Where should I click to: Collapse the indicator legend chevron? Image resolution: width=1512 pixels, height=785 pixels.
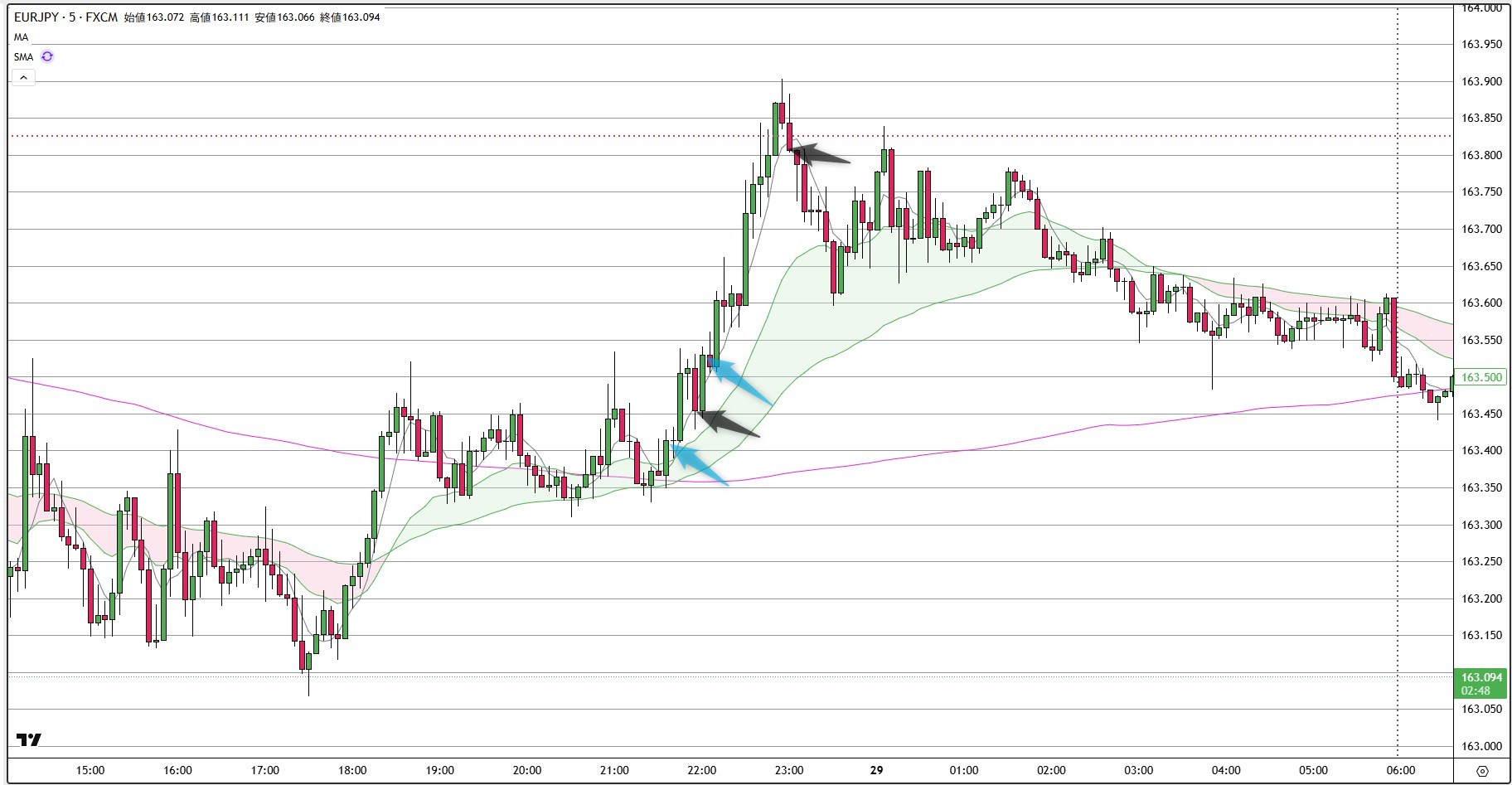pos(23,77)
